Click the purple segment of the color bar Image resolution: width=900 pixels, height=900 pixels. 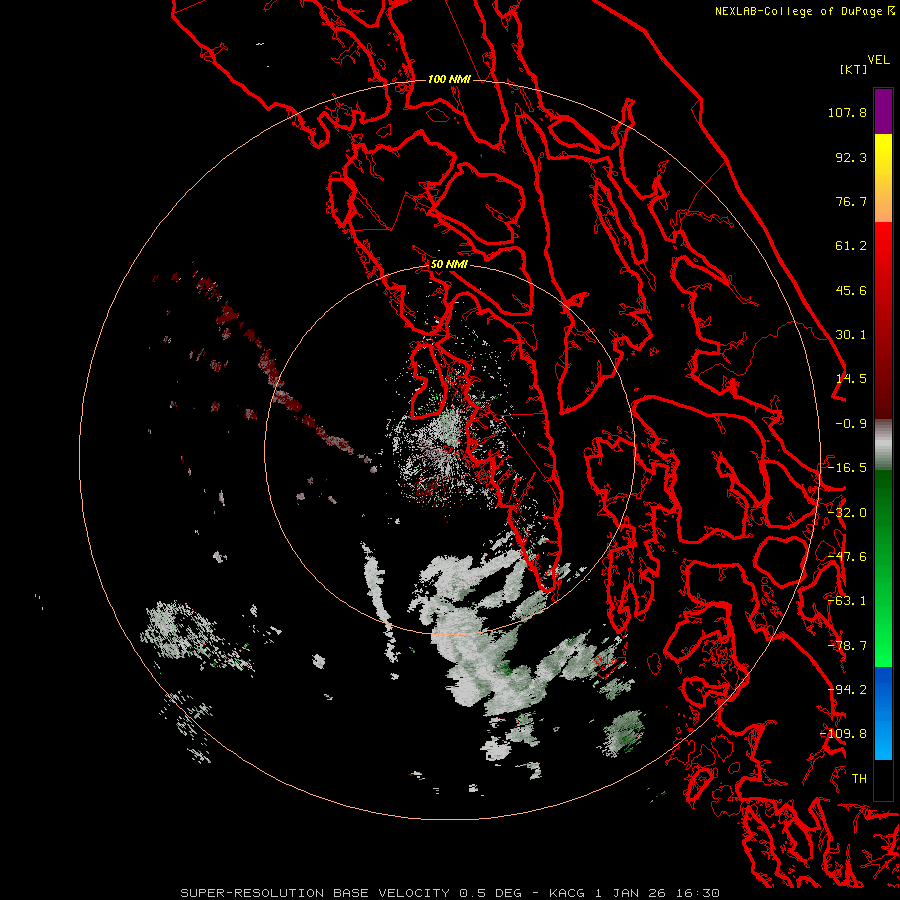[x=883, y=111]
